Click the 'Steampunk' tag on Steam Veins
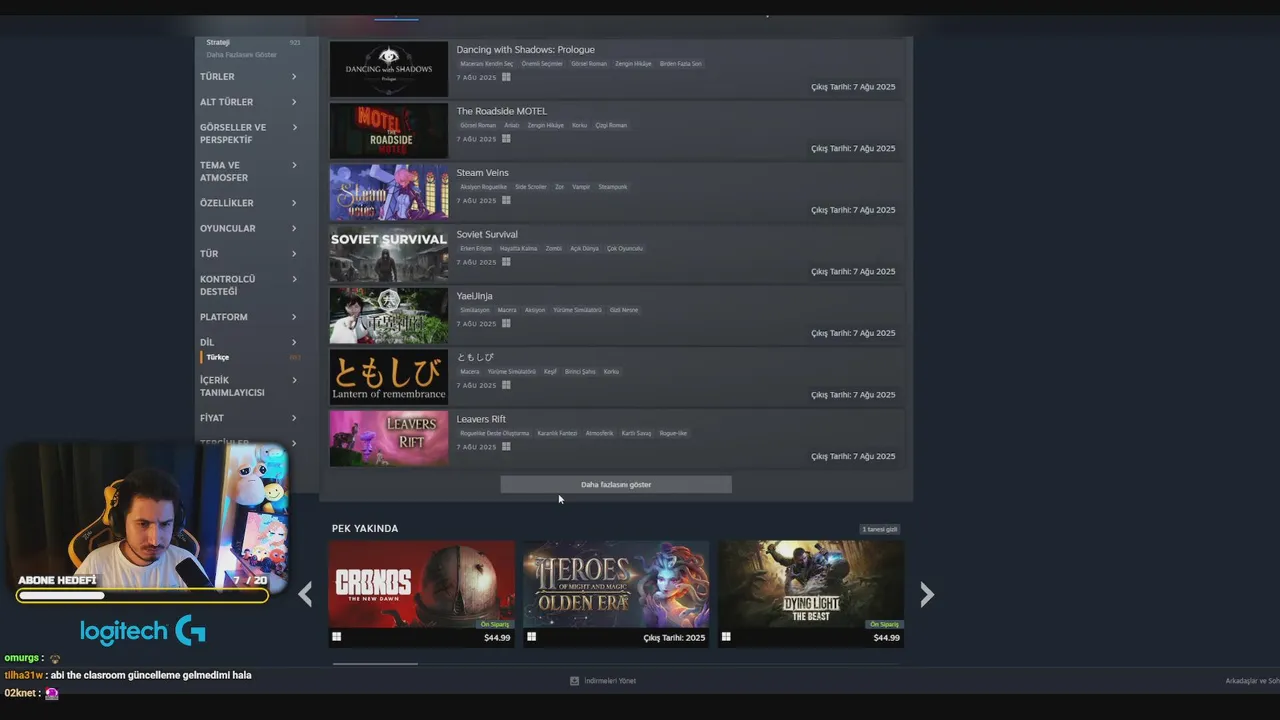This screenshot has width=1280, height=720. coord(613,187)
